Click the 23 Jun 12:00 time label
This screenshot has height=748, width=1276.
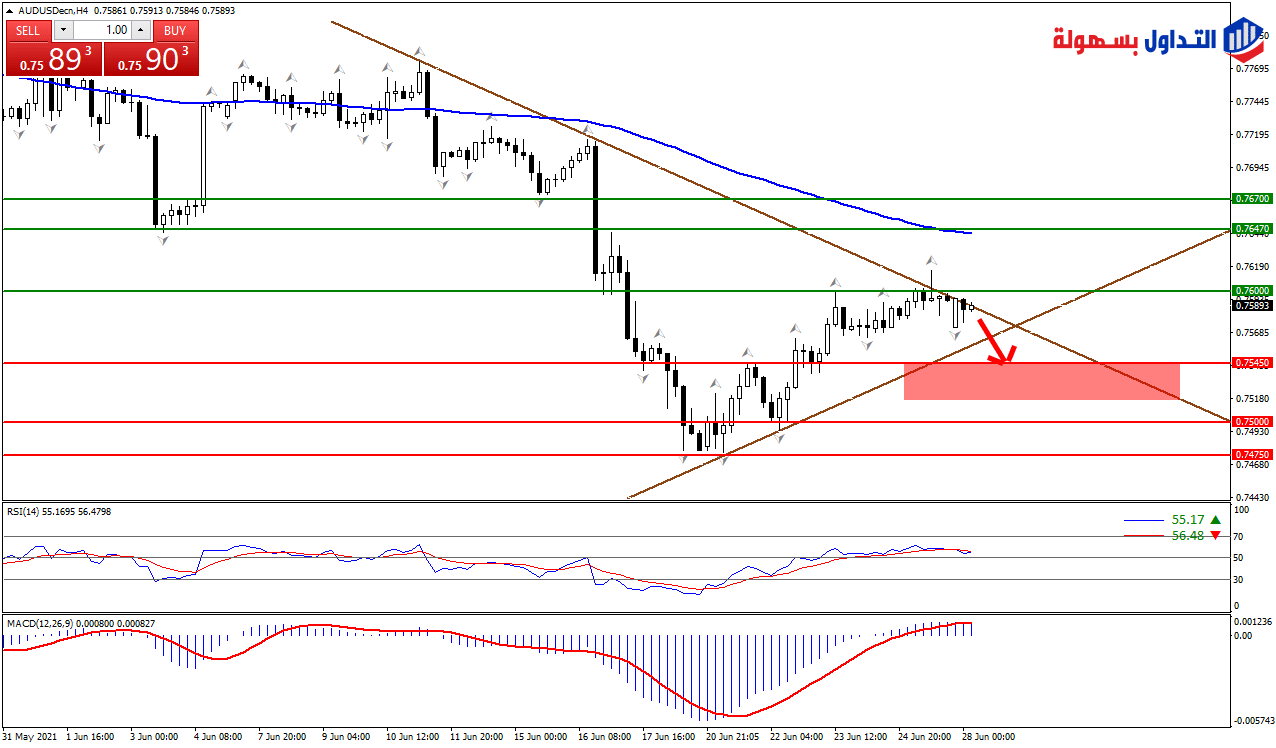(861, 737)
